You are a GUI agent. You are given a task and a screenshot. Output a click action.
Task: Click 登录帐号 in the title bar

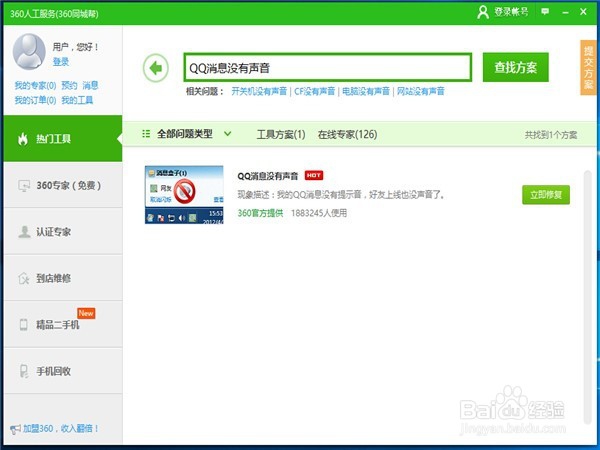point(511,12)
